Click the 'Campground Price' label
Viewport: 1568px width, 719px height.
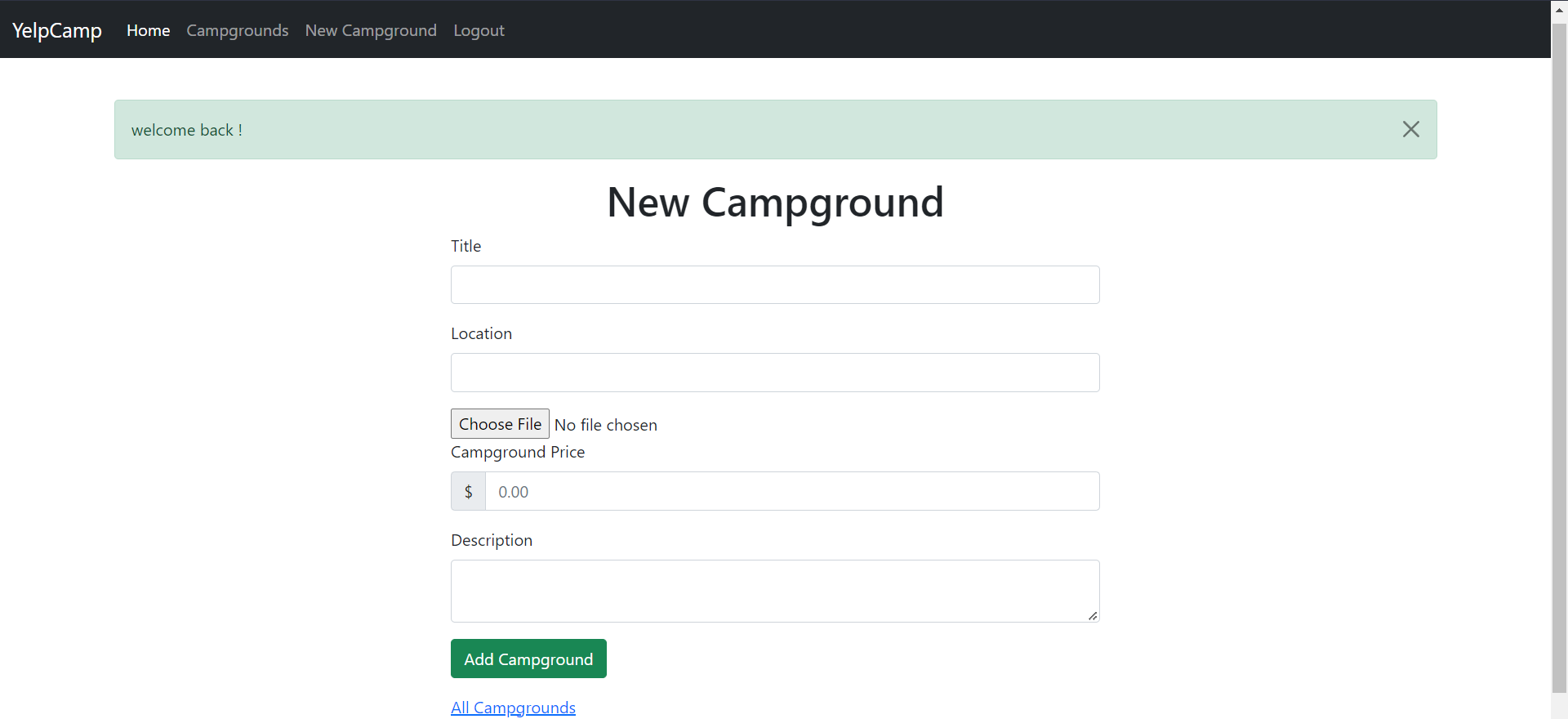tap(518, 452)
